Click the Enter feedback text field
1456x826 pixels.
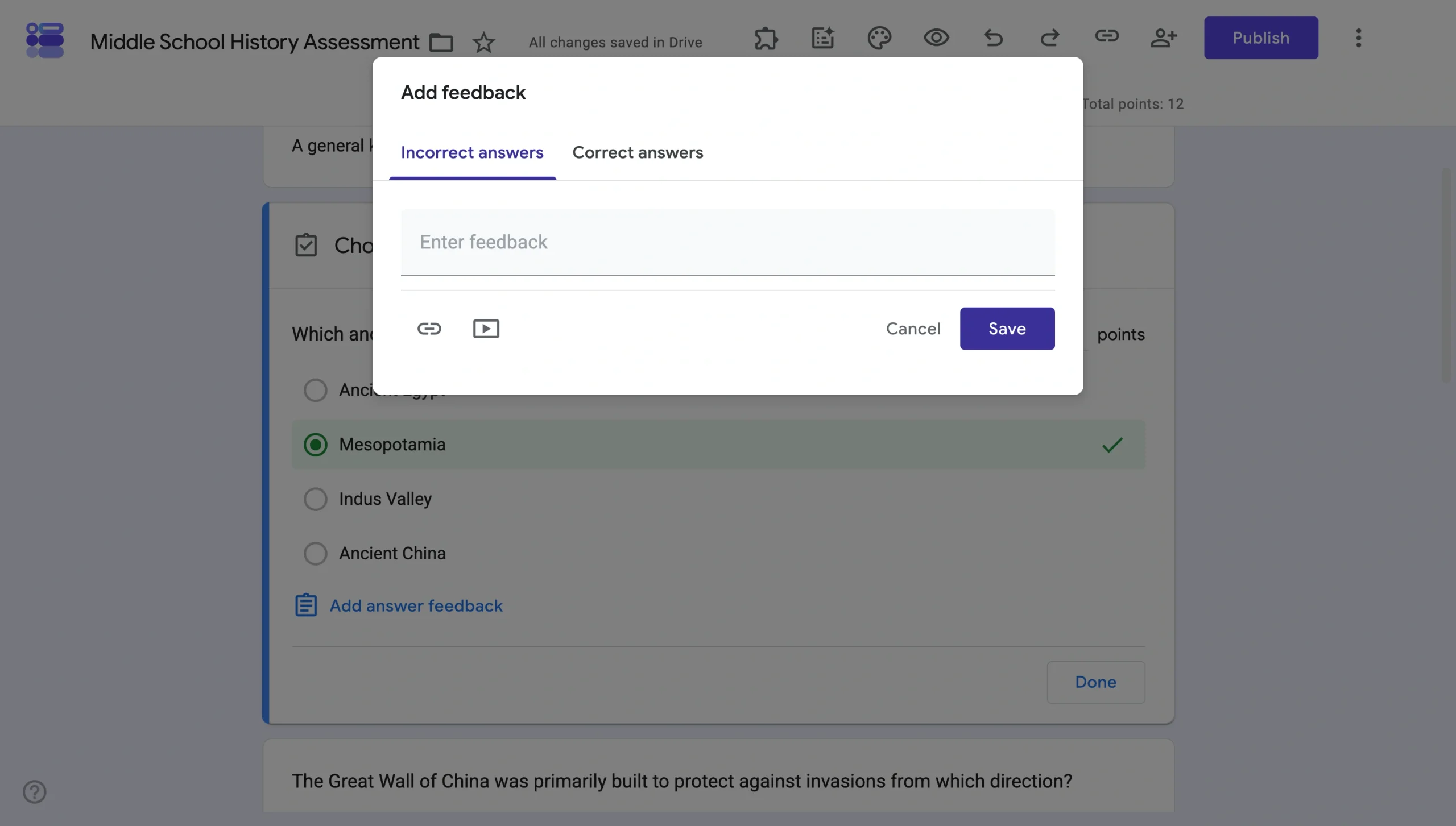pos(727,242)
